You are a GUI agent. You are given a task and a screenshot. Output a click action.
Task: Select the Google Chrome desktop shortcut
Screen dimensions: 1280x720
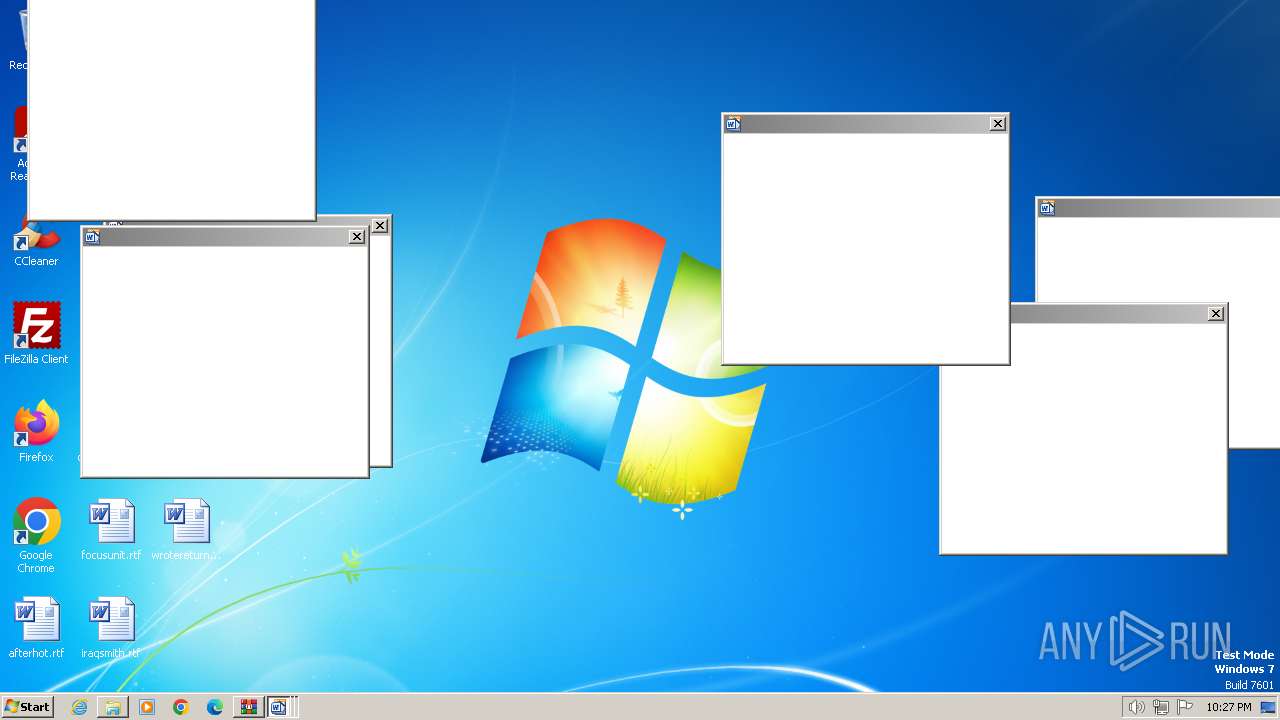[x=36, y=536]
